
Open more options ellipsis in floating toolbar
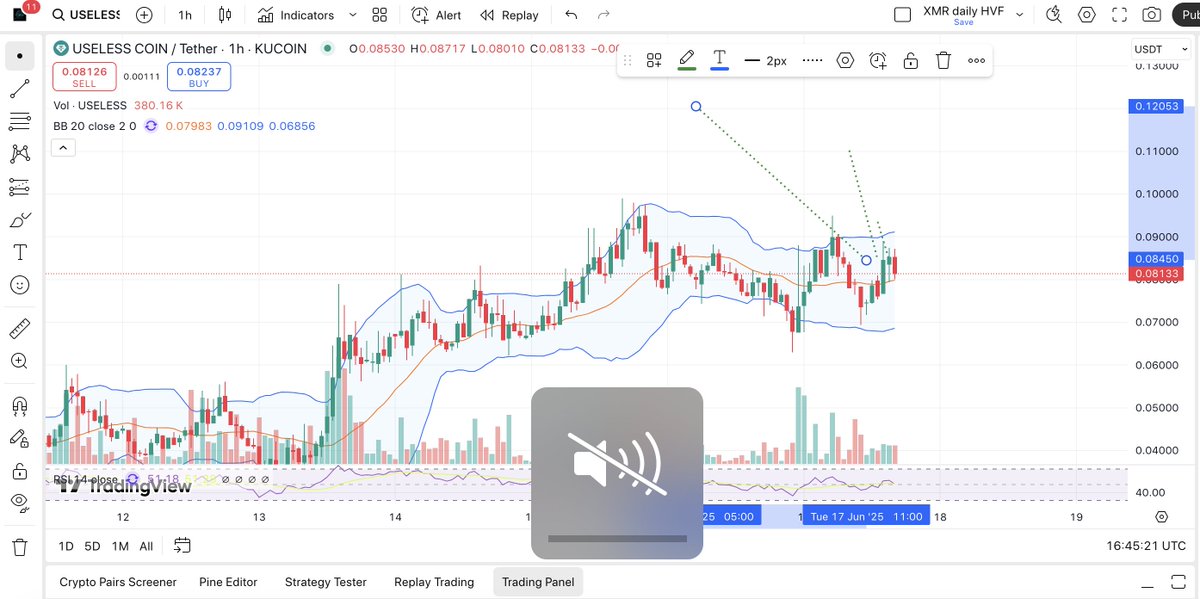click(976, 61)
